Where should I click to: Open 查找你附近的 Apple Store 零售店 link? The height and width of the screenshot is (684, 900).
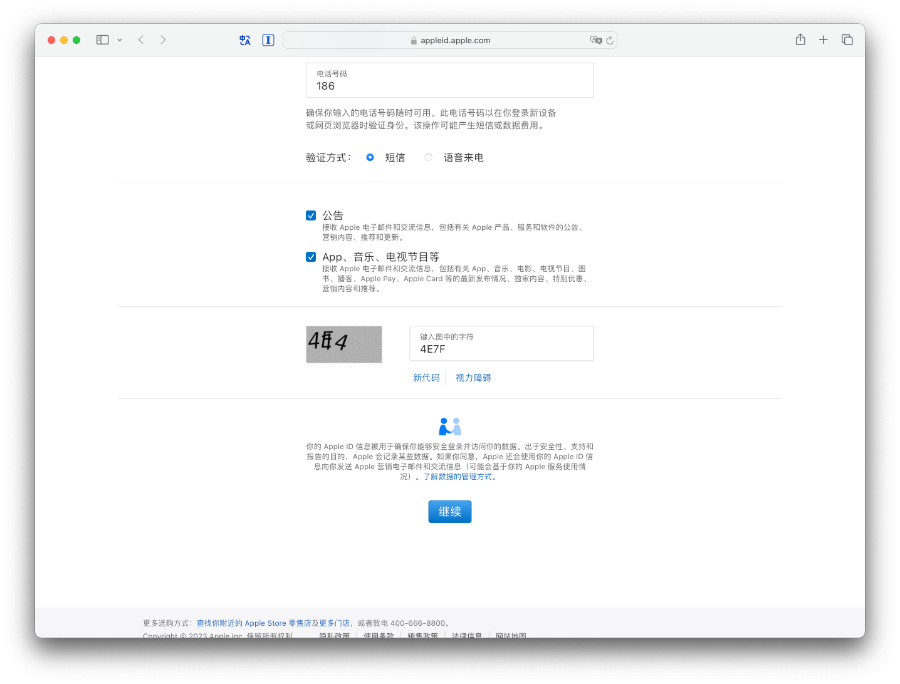coord(254,623)
